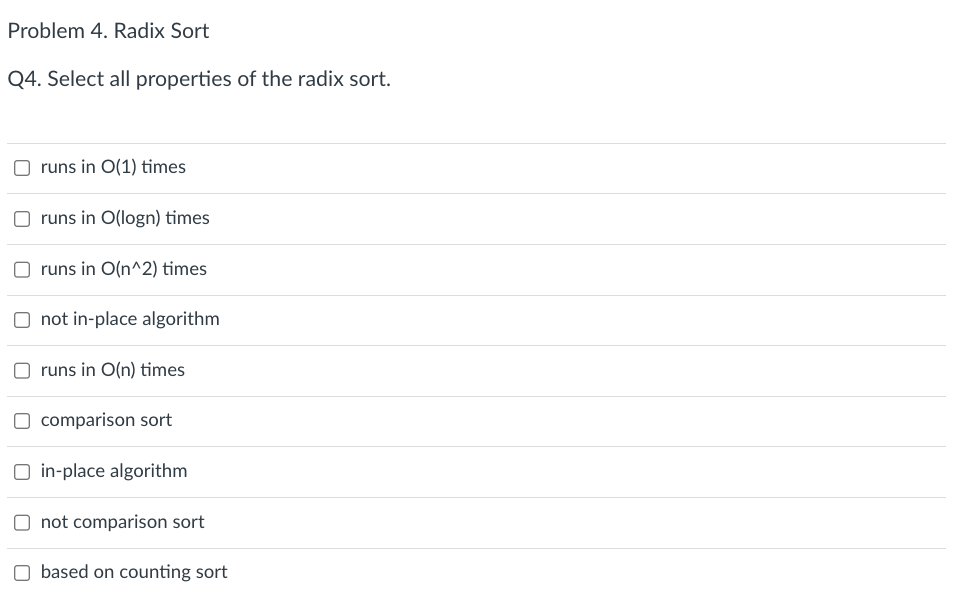Click the 'Problem 4. Radix Sort' heading

point(109,31)
